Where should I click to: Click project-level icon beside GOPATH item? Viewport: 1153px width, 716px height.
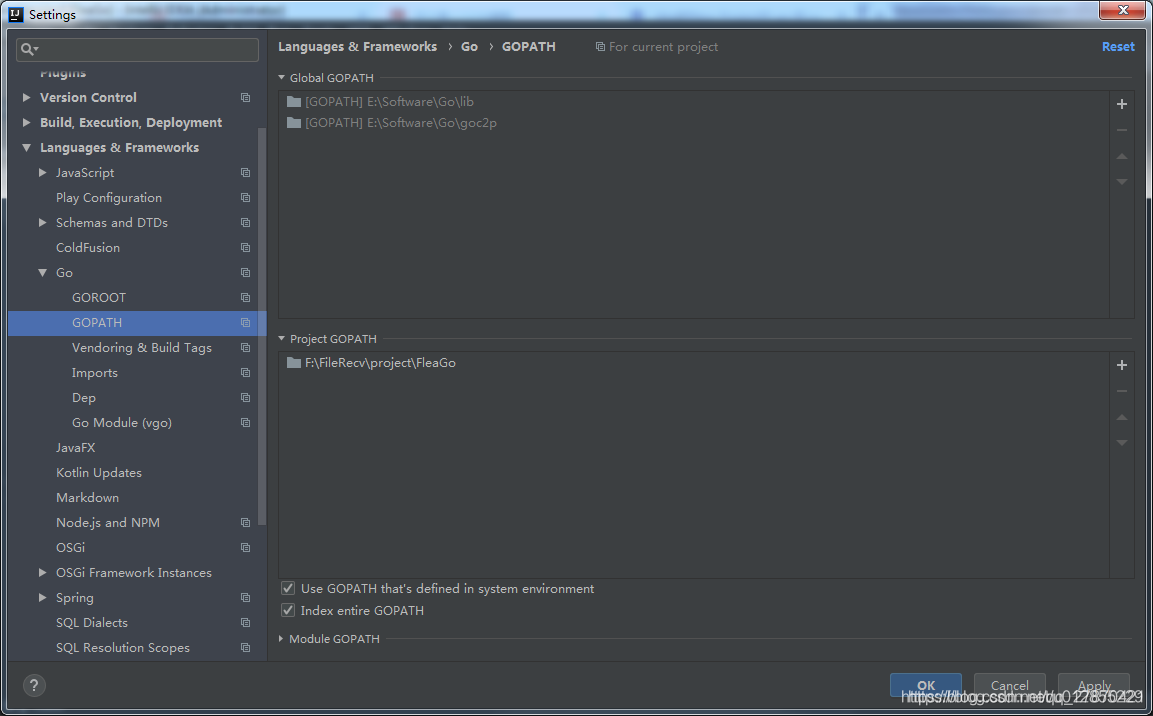pos(246,323)
